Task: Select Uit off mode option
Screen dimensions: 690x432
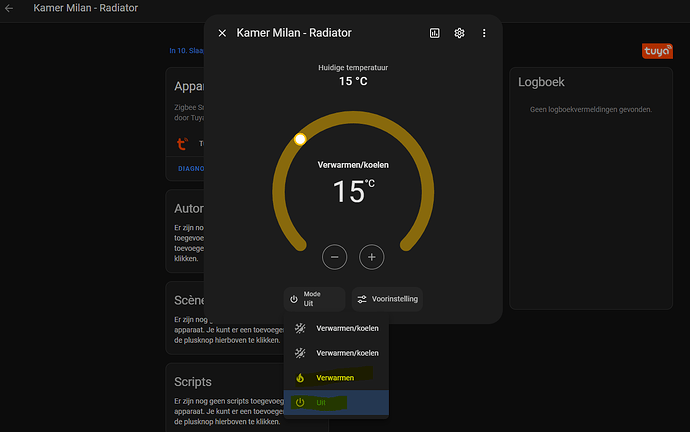Action: click(x=336, y=403)
